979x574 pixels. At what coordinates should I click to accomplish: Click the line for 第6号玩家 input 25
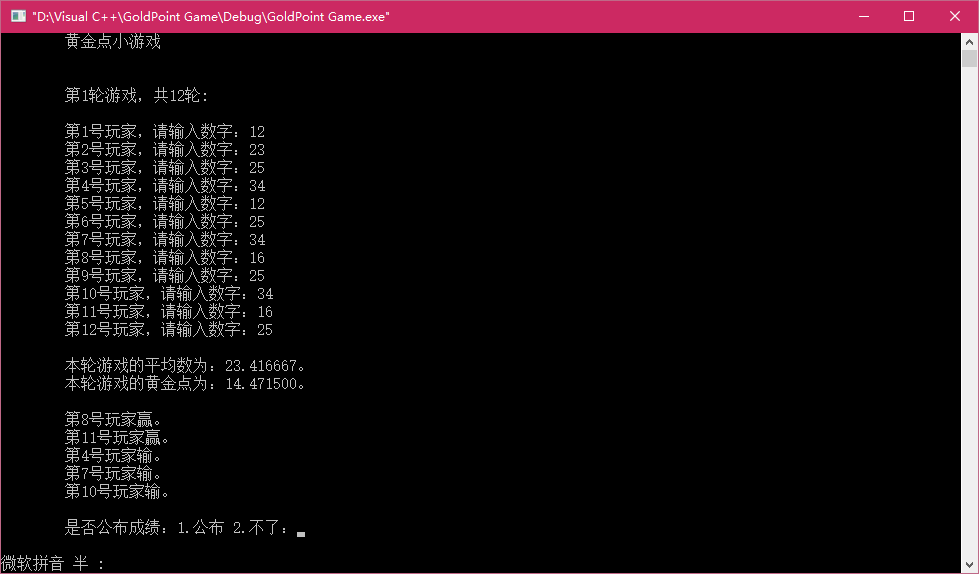tap(165, 222)
